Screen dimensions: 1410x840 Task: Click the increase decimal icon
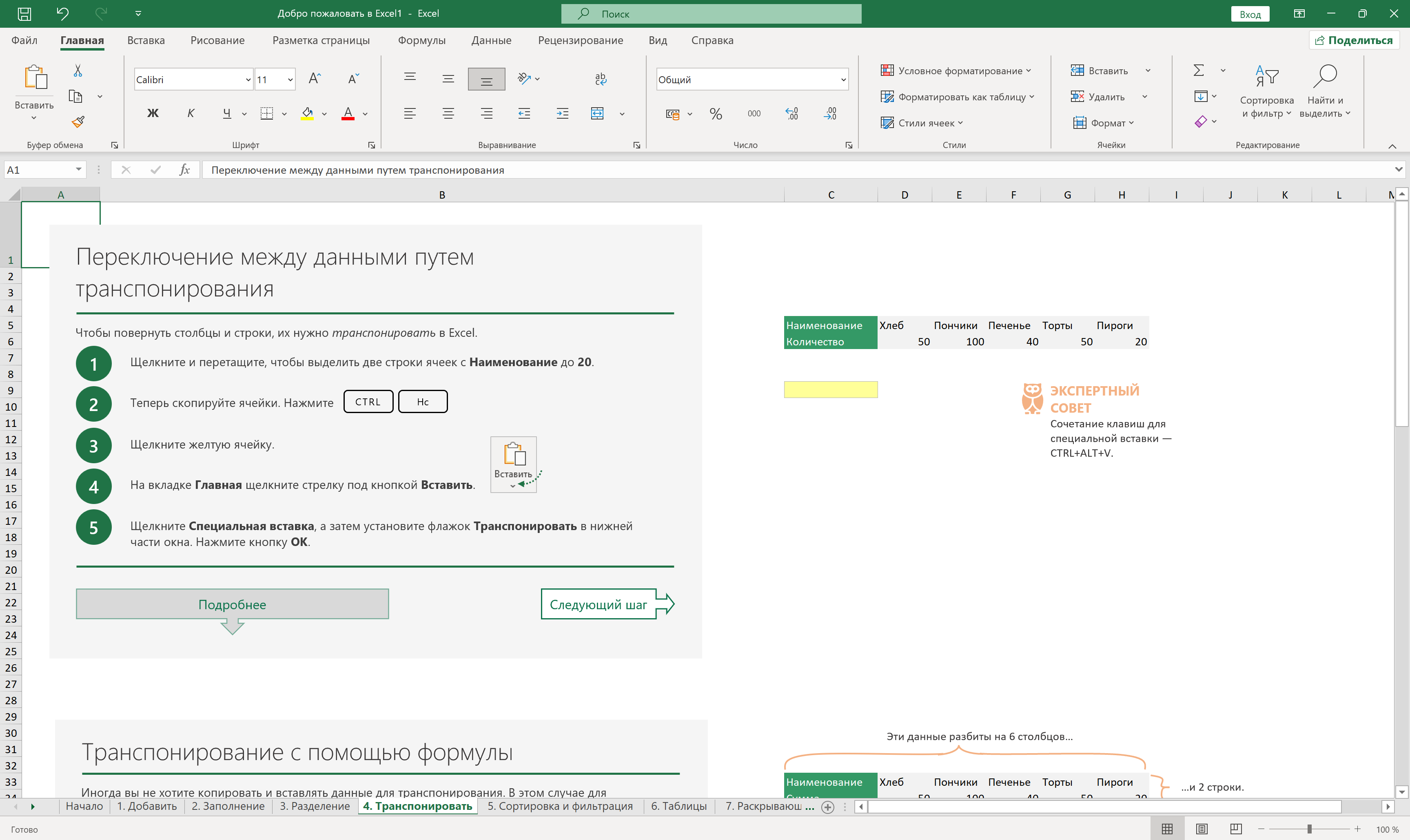pyautogui.click(x=791, y=114)
